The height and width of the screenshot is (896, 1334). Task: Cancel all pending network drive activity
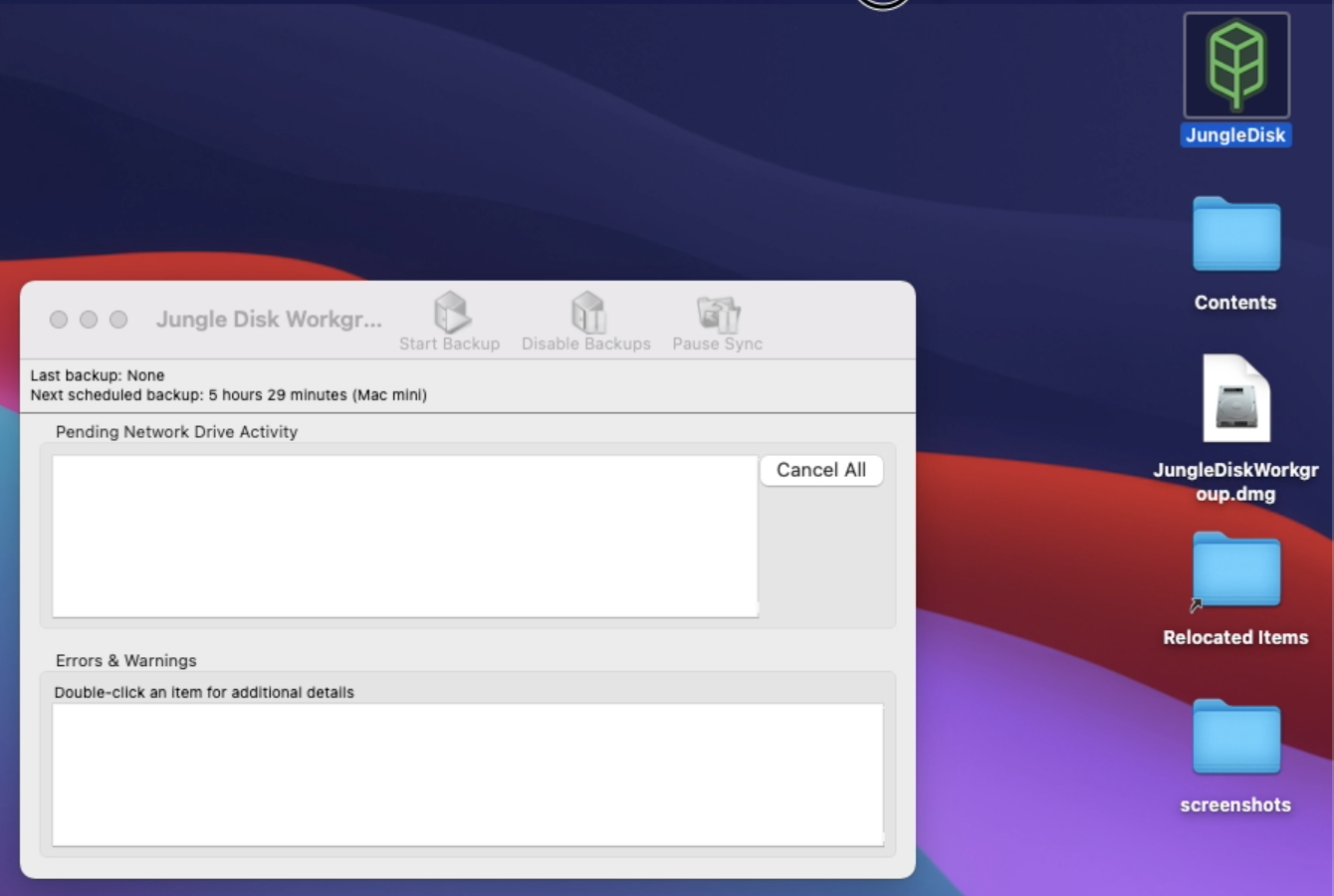point(821,470)
